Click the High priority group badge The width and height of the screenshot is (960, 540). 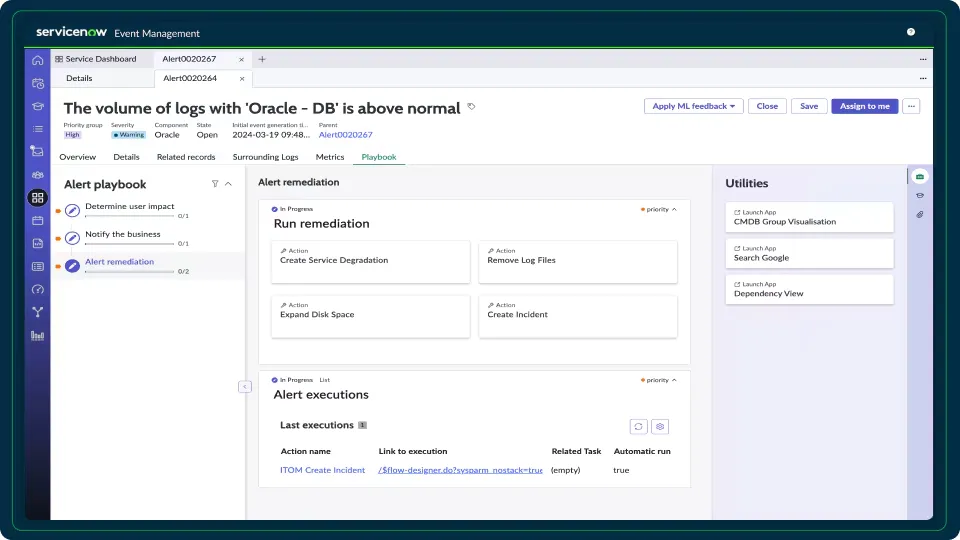tap(72, 135)
